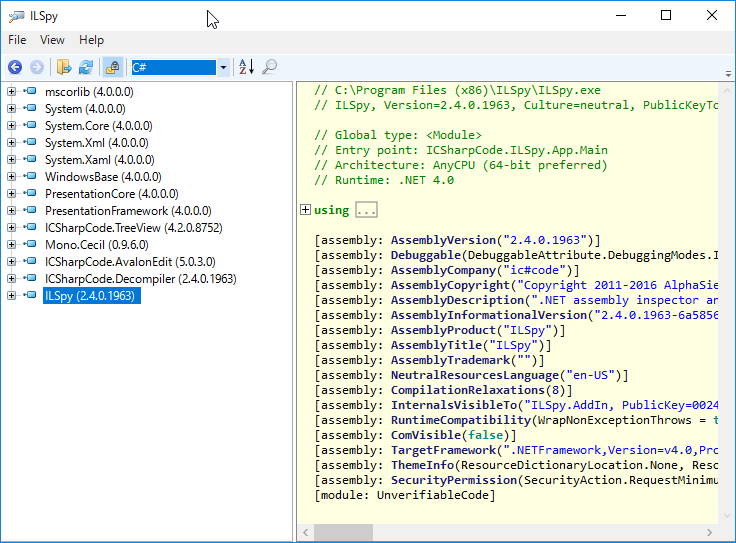The height and width of the screenshot is (543, 736).
Task: Follow the ThemeInfo attribute link
Action: 422,466
